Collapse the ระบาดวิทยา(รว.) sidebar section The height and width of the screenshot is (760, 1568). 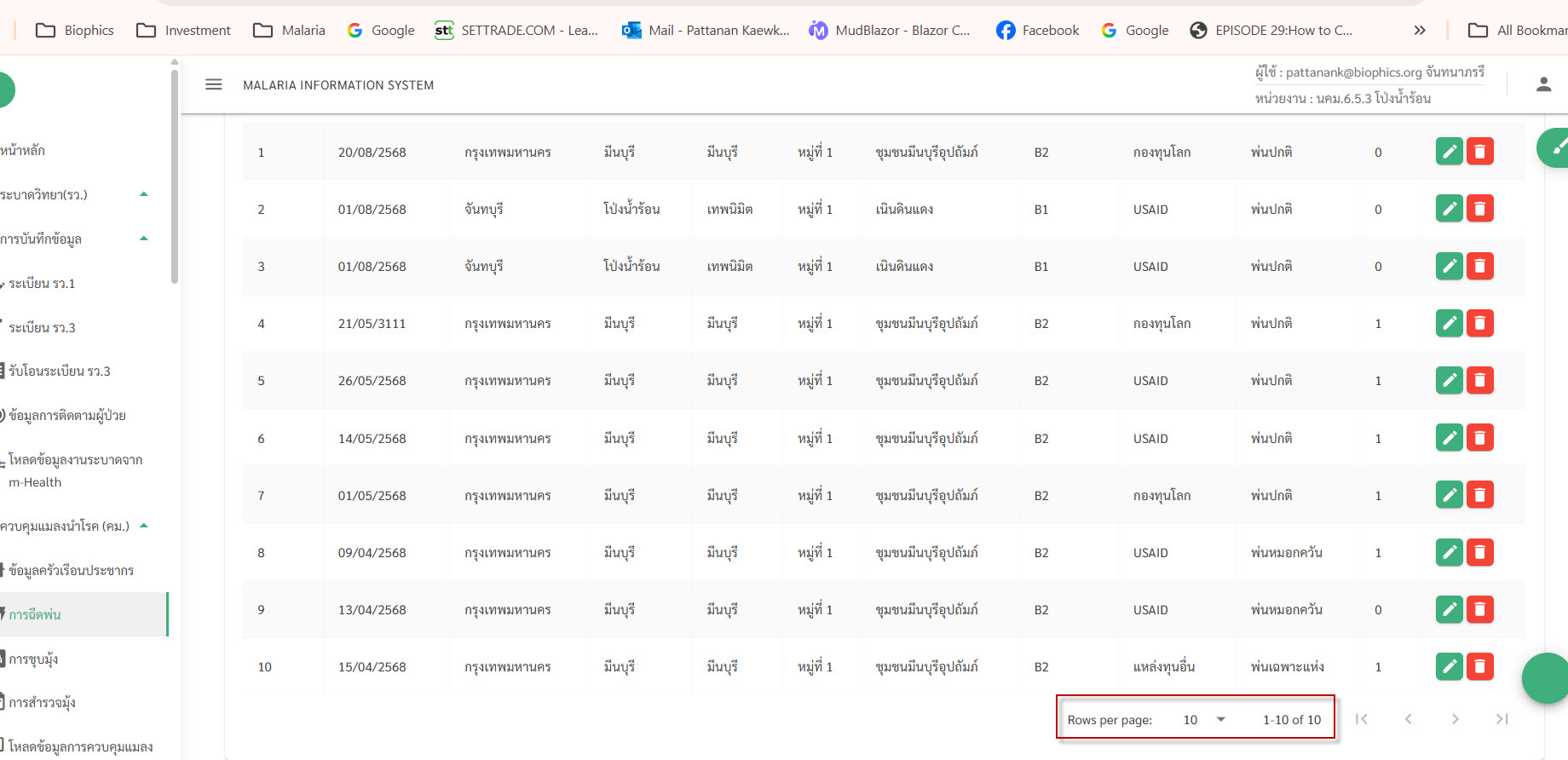tap(144, 194)
